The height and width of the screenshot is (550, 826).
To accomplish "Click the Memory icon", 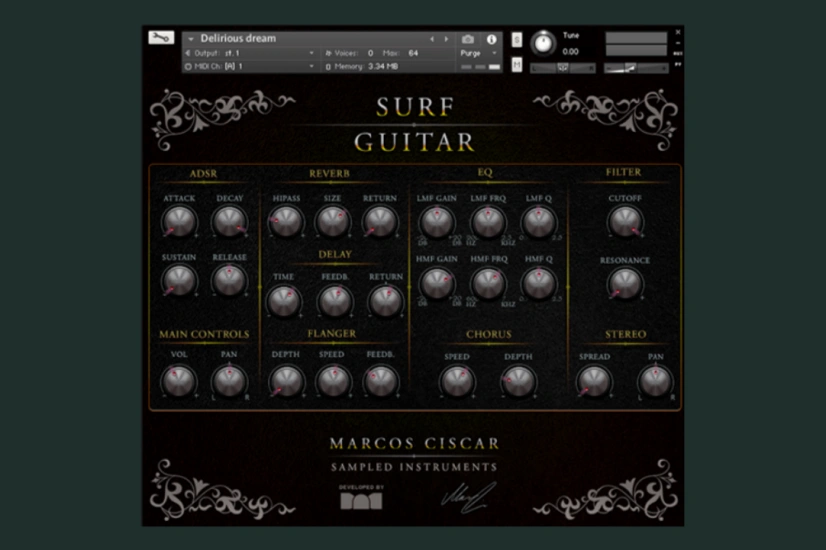I will coord(328,67).
